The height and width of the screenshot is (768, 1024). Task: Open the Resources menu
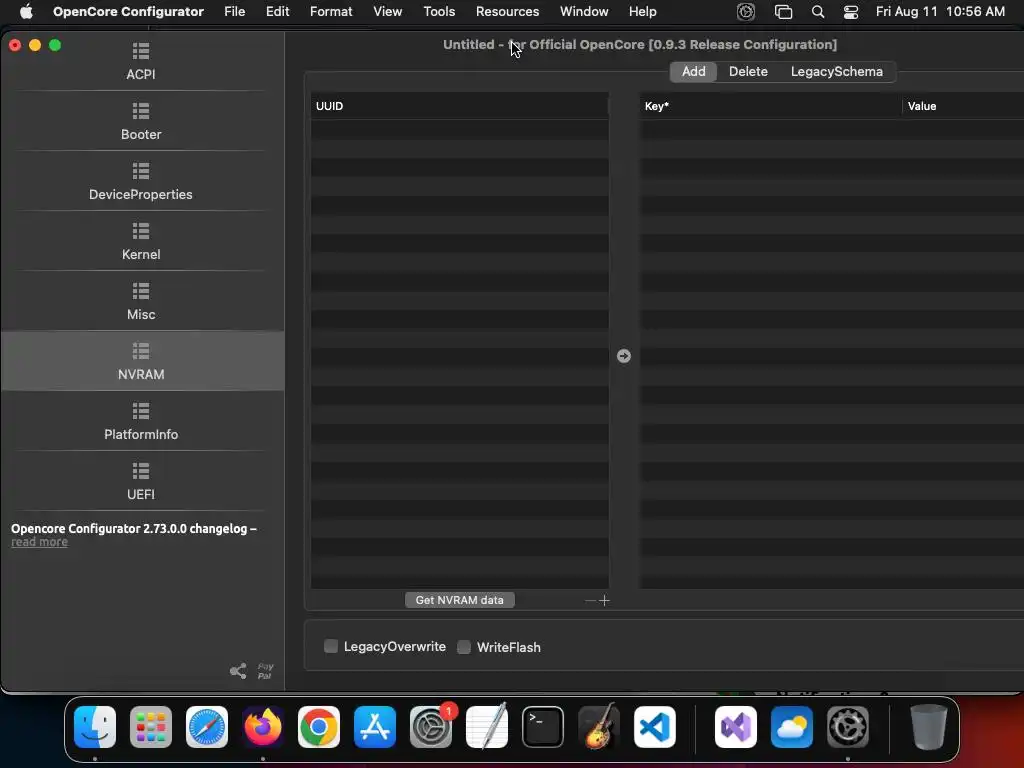tap(507, 12)
